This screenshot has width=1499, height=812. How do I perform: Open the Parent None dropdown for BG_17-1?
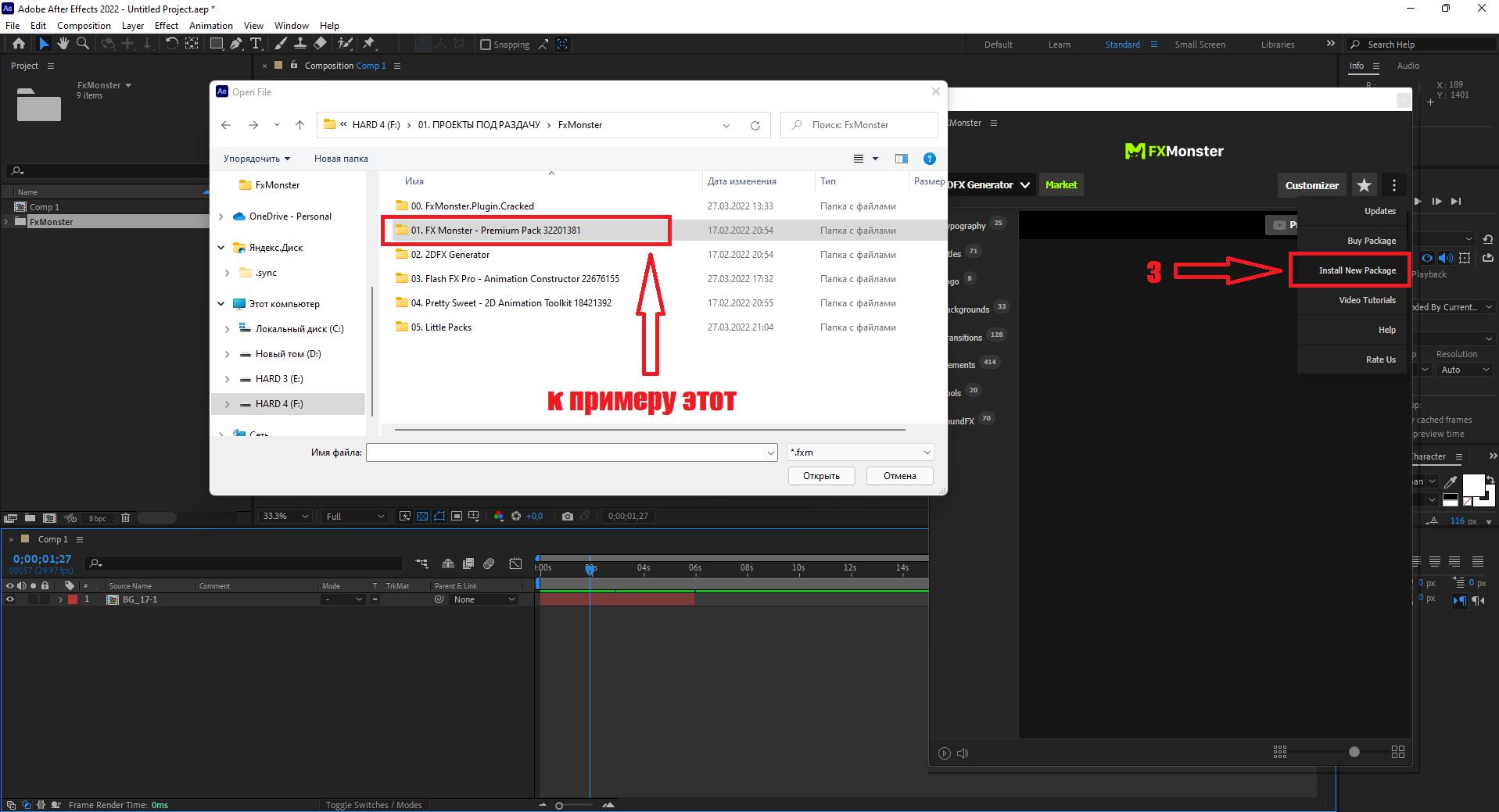tap(485, 599)
